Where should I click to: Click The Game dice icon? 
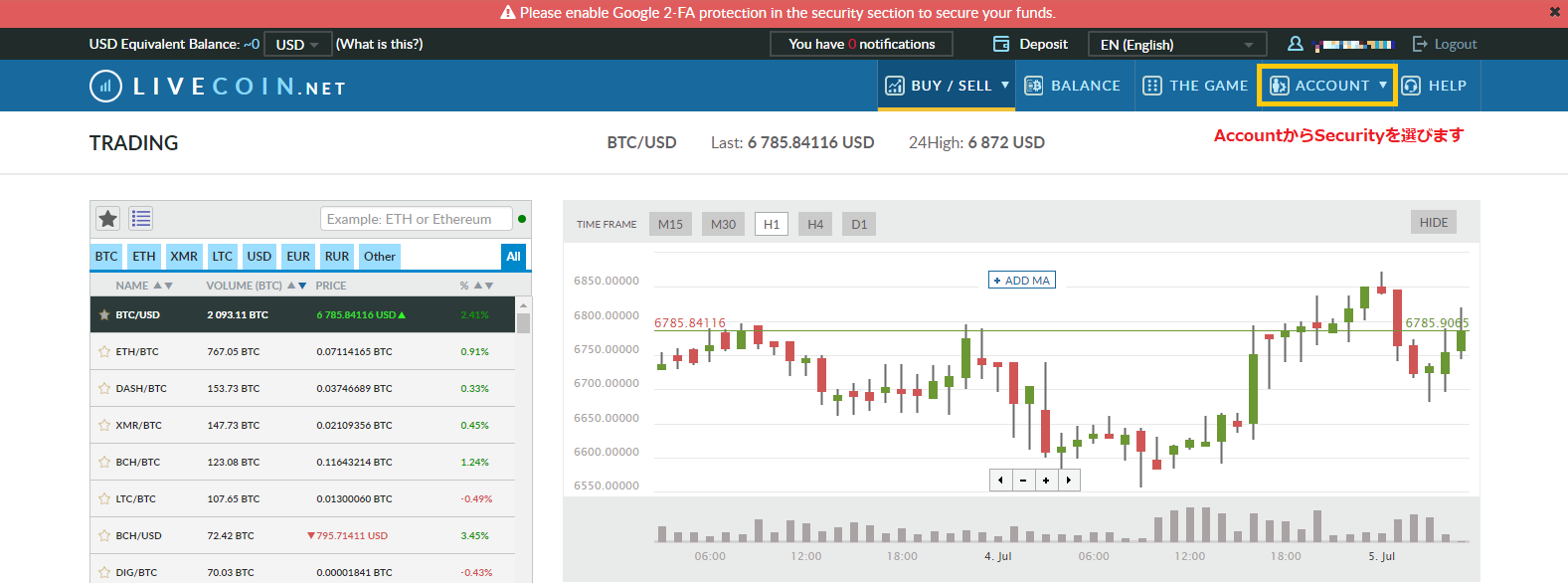coord(1152,86)
